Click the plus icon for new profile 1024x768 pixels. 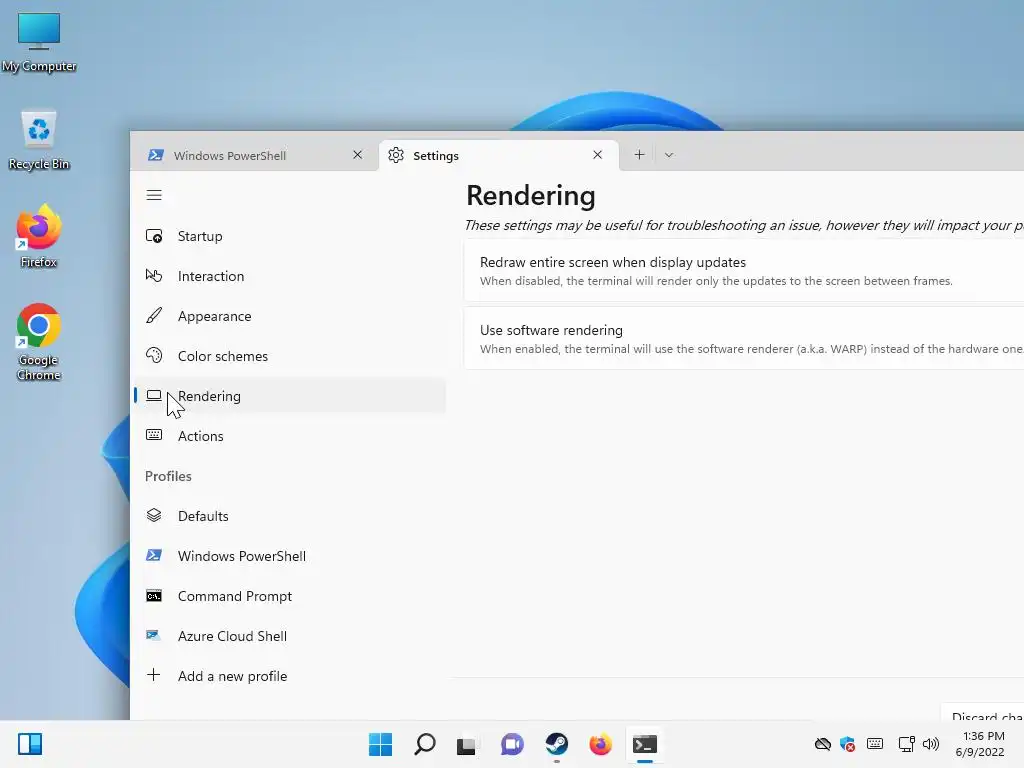click(x=153, y=675)
